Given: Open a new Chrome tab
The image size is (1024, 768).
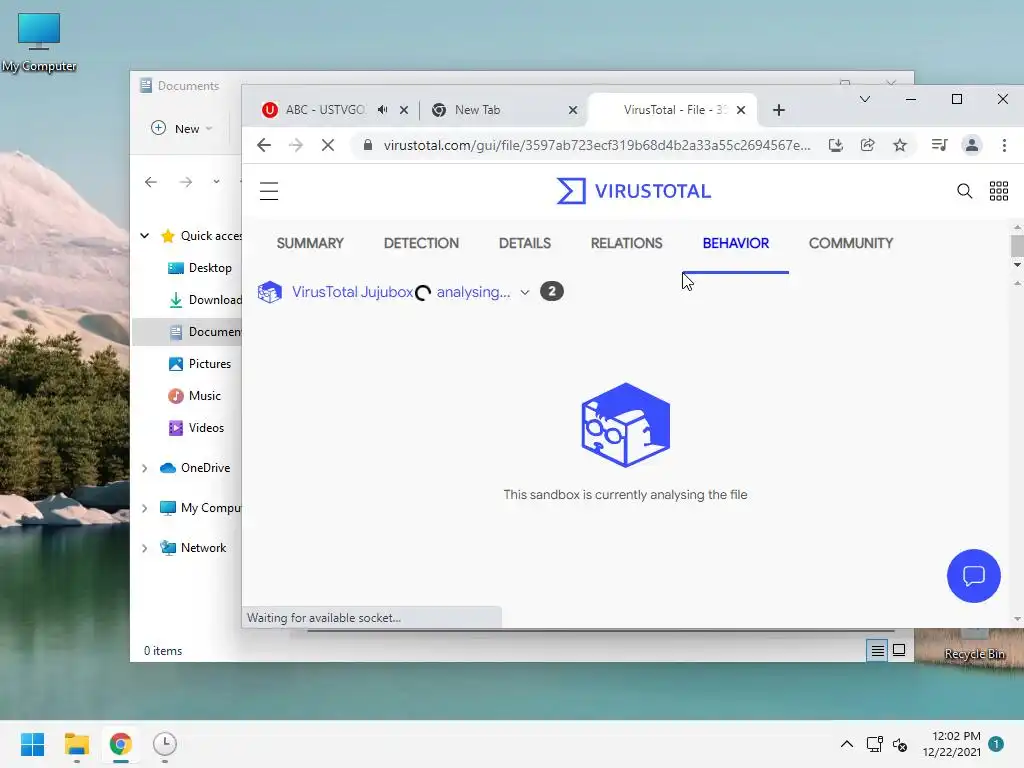Looking at the screenshot, I should 778,110.
